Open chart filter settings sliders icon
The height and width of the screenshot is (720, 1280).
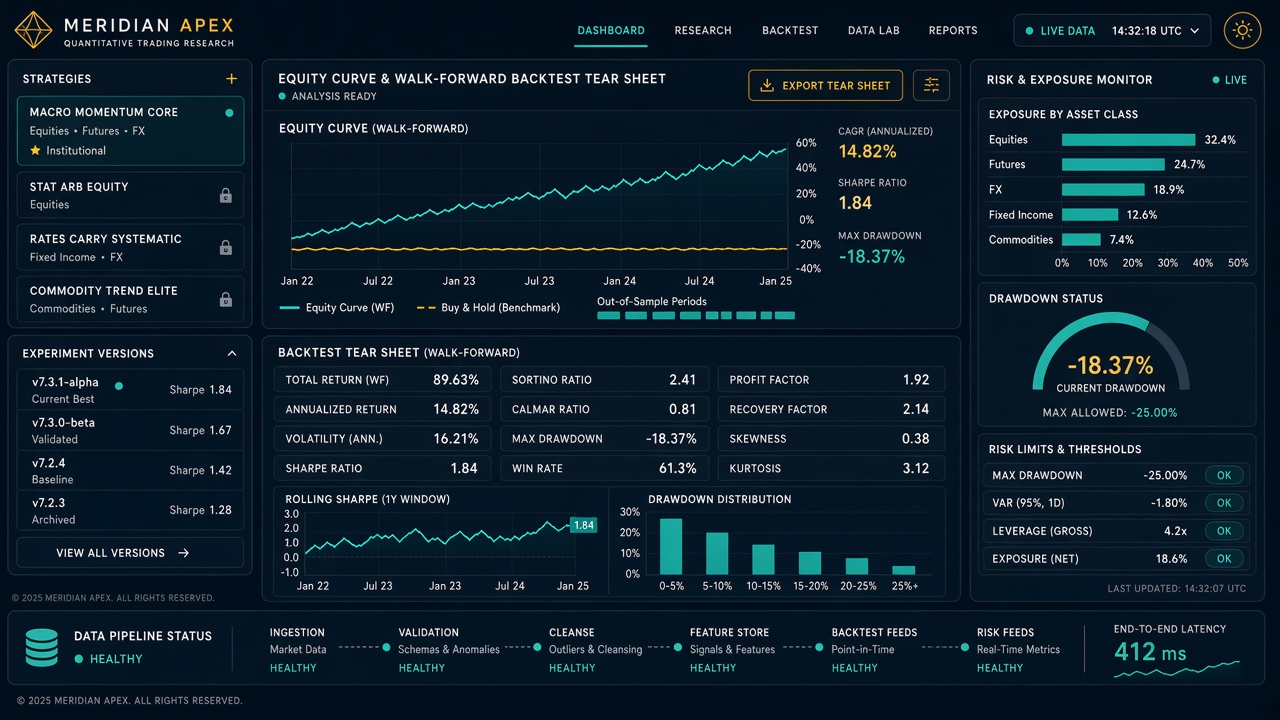(931, 85)
